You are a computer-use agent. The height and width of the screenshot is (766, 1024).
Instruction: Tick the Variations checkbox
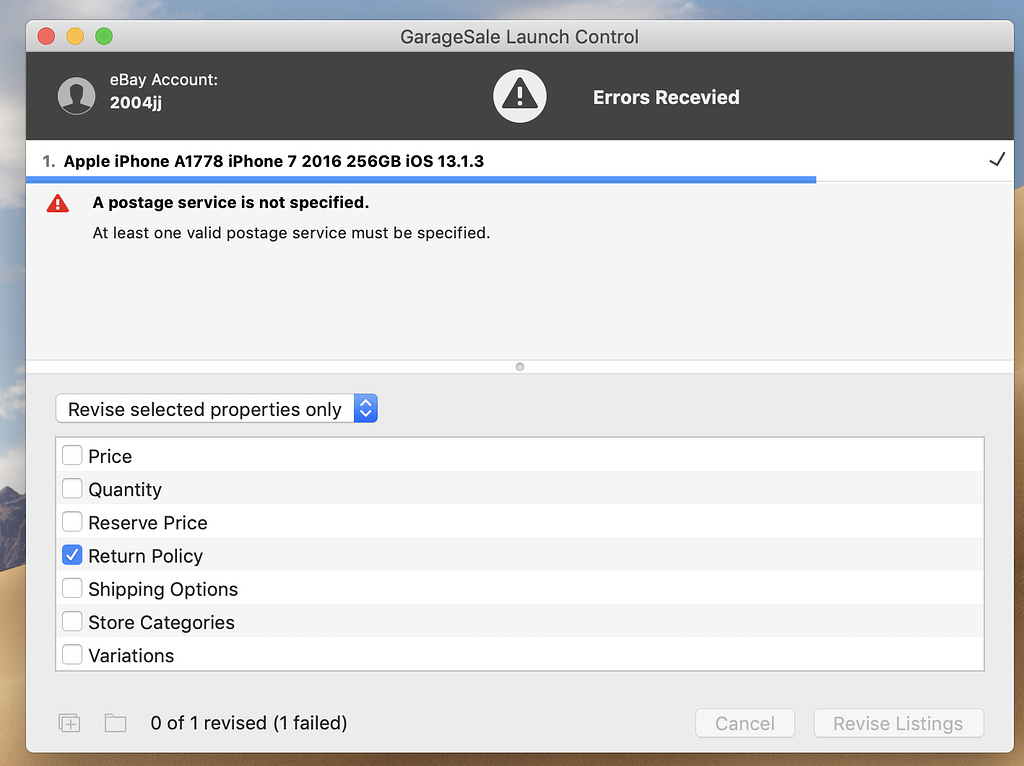[72, 654]
